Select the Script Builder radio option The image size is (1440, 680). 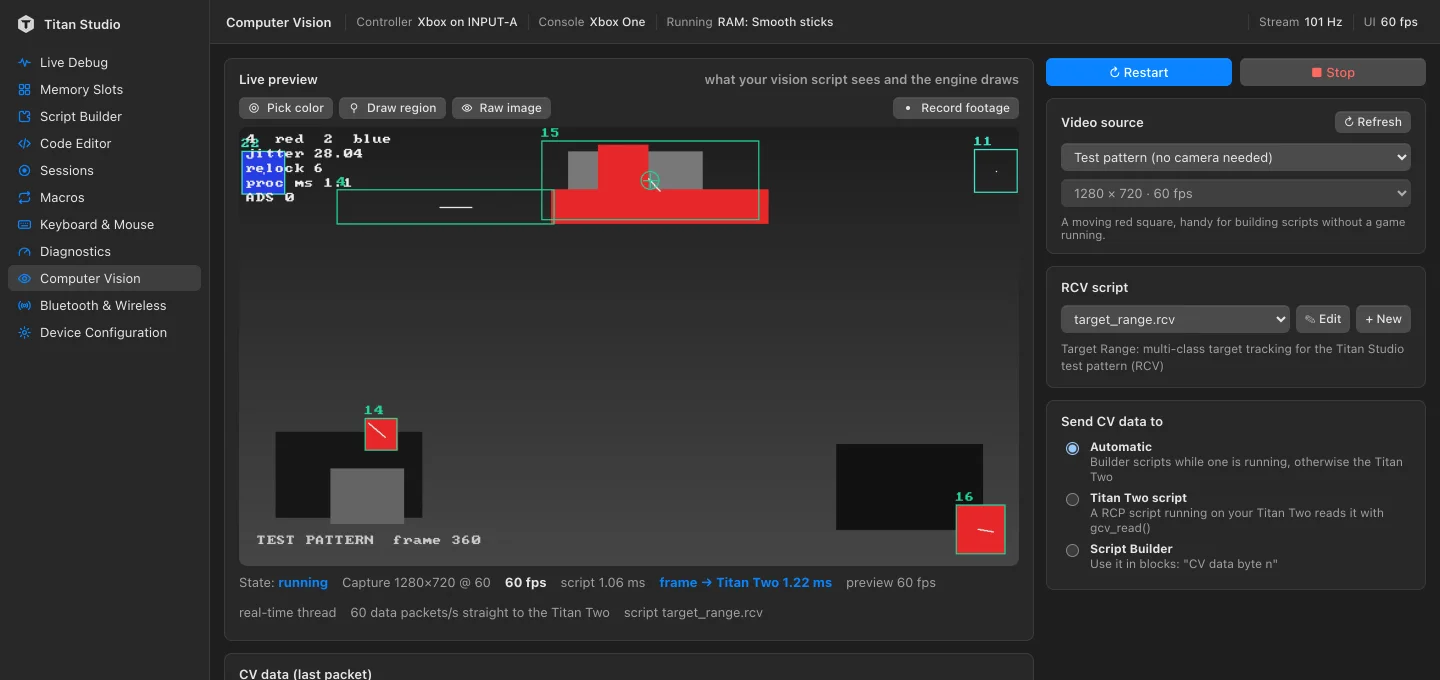click(x=1072, y=550)
